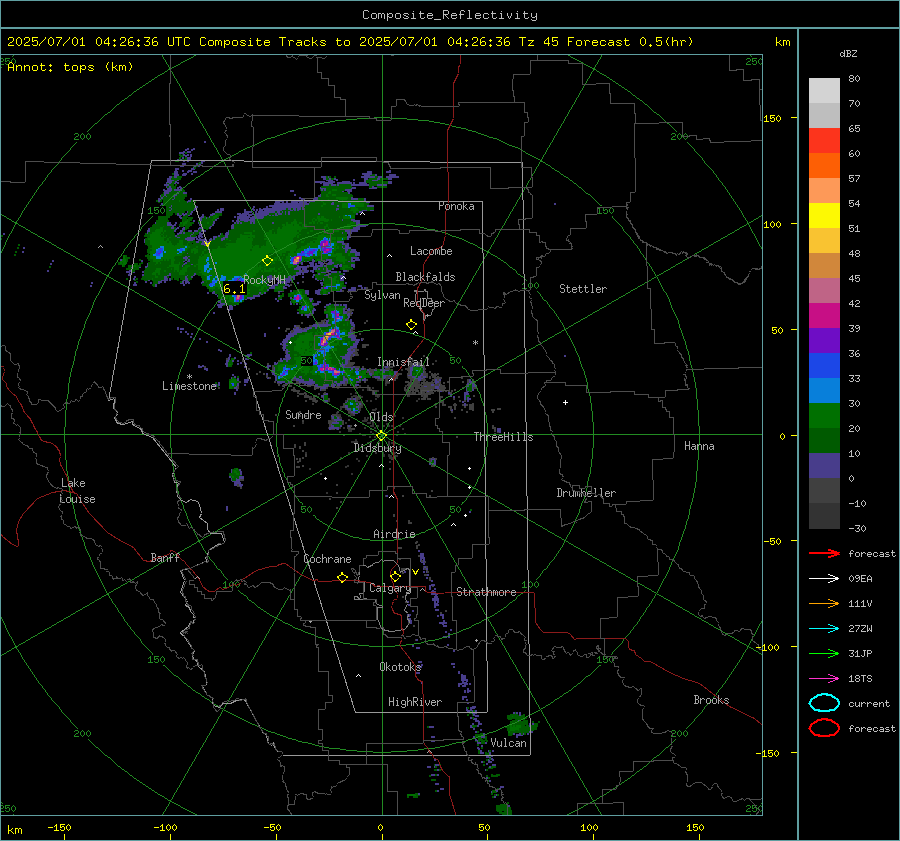Click the RedDeer town label
Screen dimensions: 900x841
click(x=424, y=303)
